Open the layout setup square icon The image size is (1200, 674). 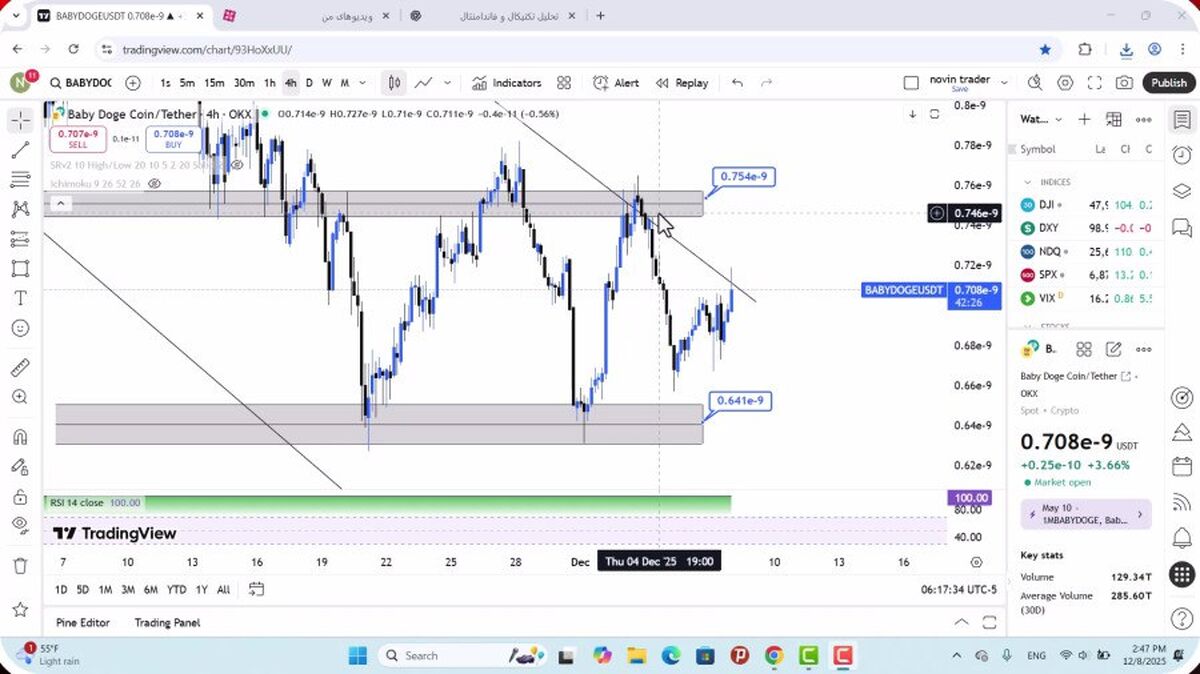pyautogui.click(x=910, y=83)
